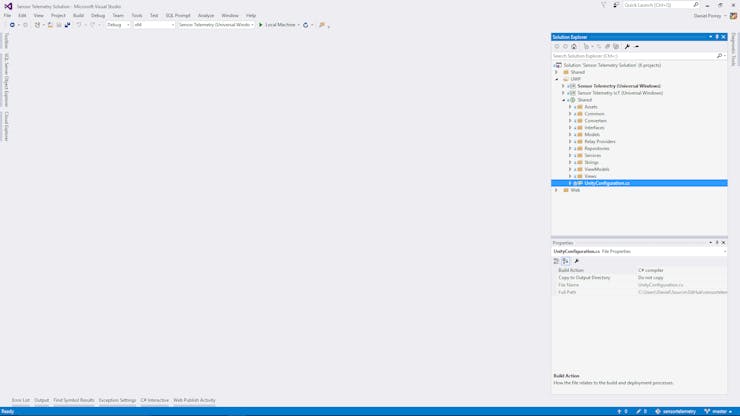Open Exception Settings tab
The image size is (740, 416).
click(x=118, y=400)
